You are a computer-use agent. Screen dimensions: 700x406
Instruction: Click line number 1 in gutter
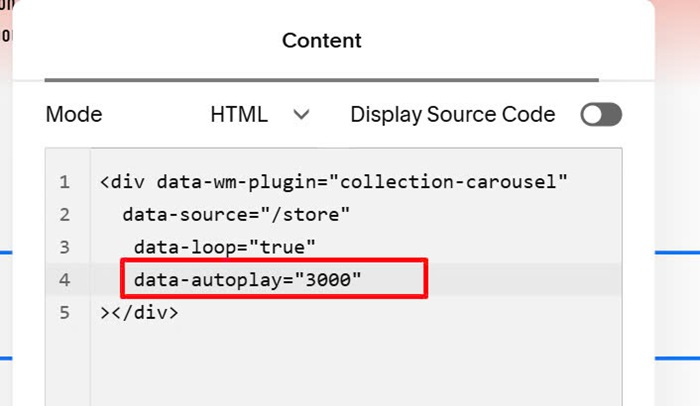[65, 182]
